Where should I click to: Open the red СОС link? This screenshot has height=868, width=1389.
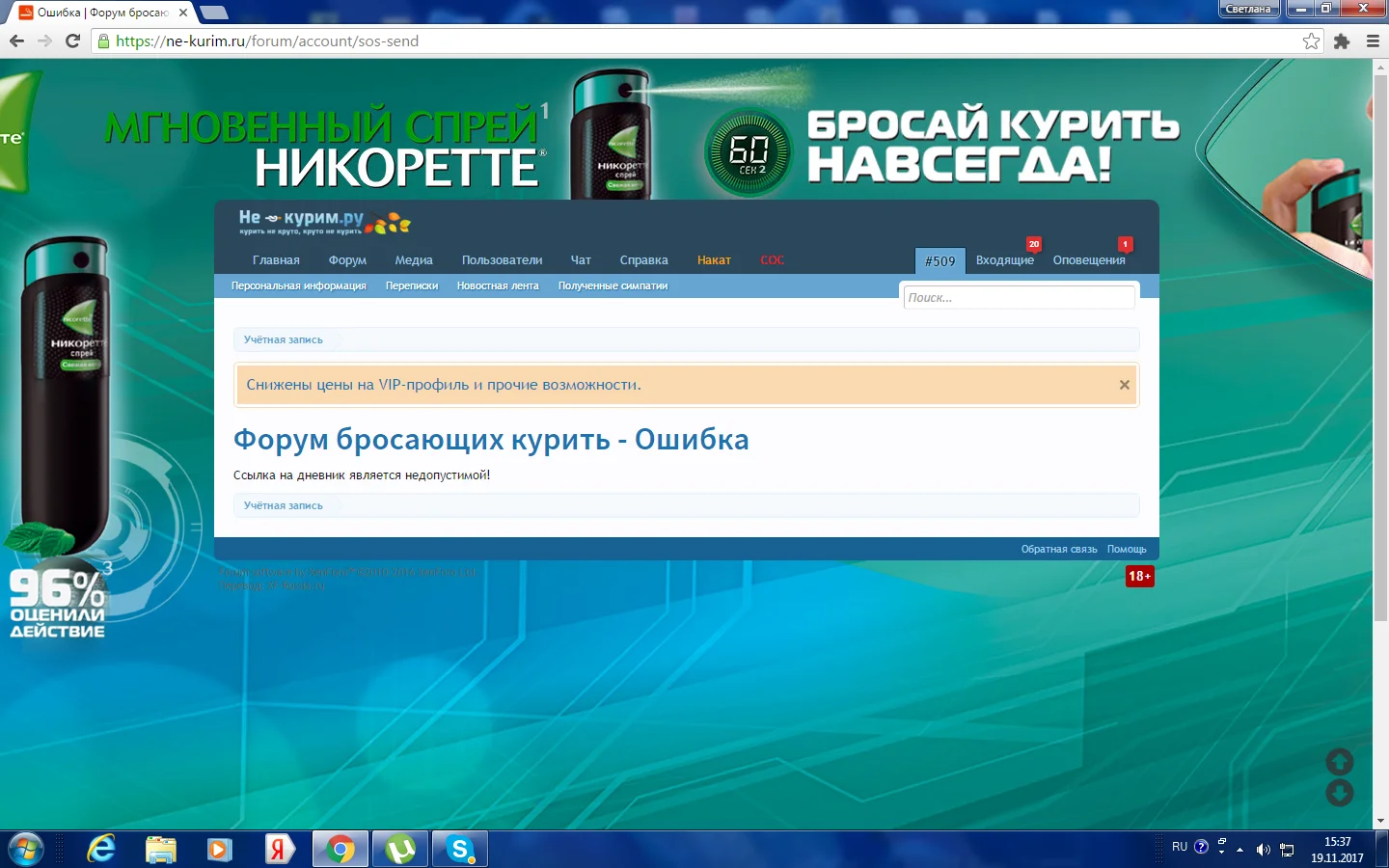772,260
